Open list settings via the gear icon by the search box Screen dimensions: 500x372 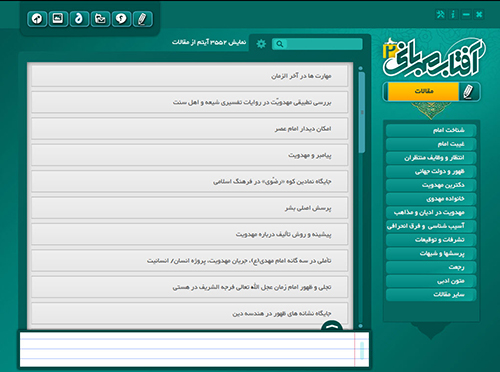tap(261, 44)
